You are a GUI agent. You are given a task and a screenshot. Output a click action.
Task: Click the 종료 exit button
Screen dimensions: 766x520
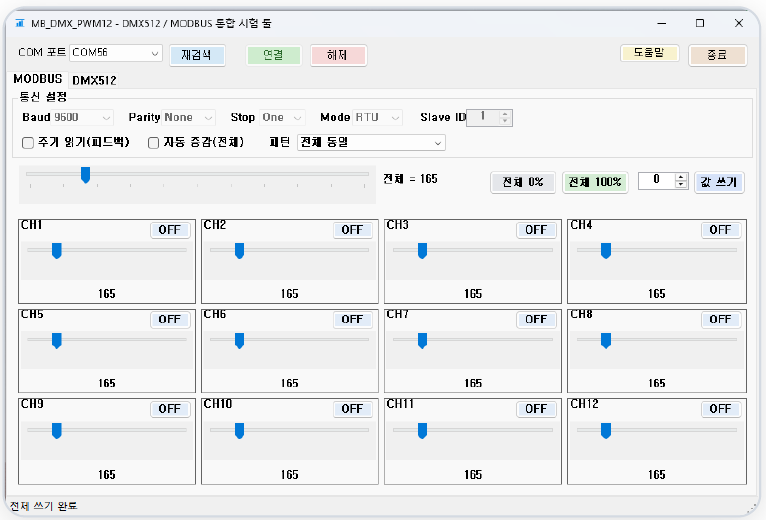click(718, 55)
